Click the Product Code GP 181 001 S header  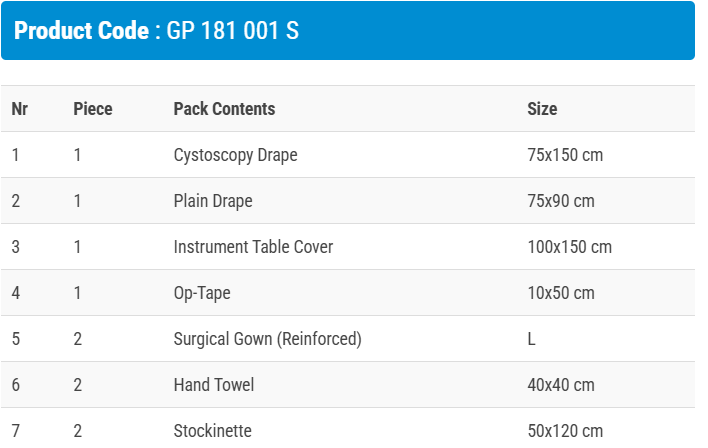point(157,30)
